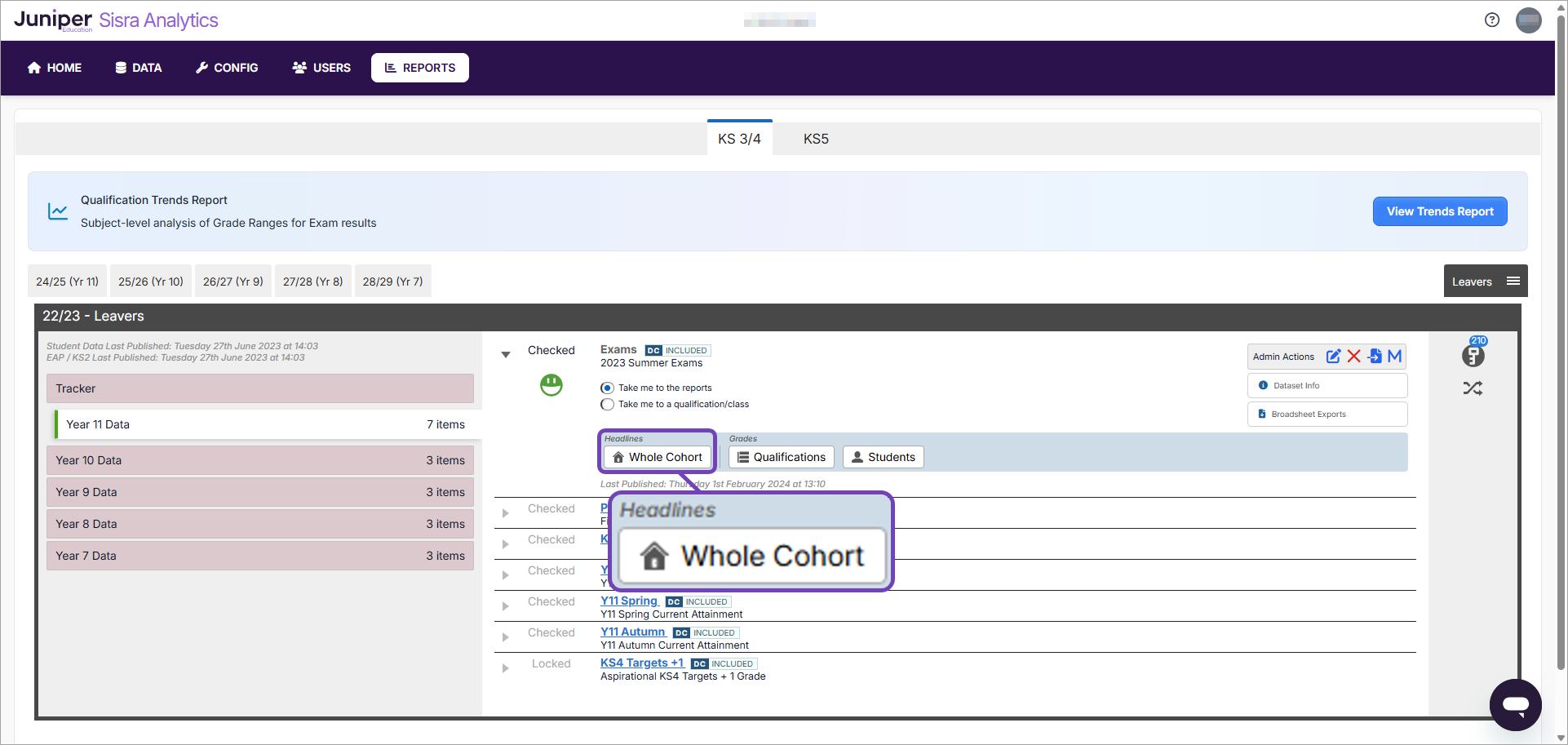The height and width of the screenshot is (745, 1568).
Task: Click the edit dataset pencil icon
Action: click(x=1333, y=357)
